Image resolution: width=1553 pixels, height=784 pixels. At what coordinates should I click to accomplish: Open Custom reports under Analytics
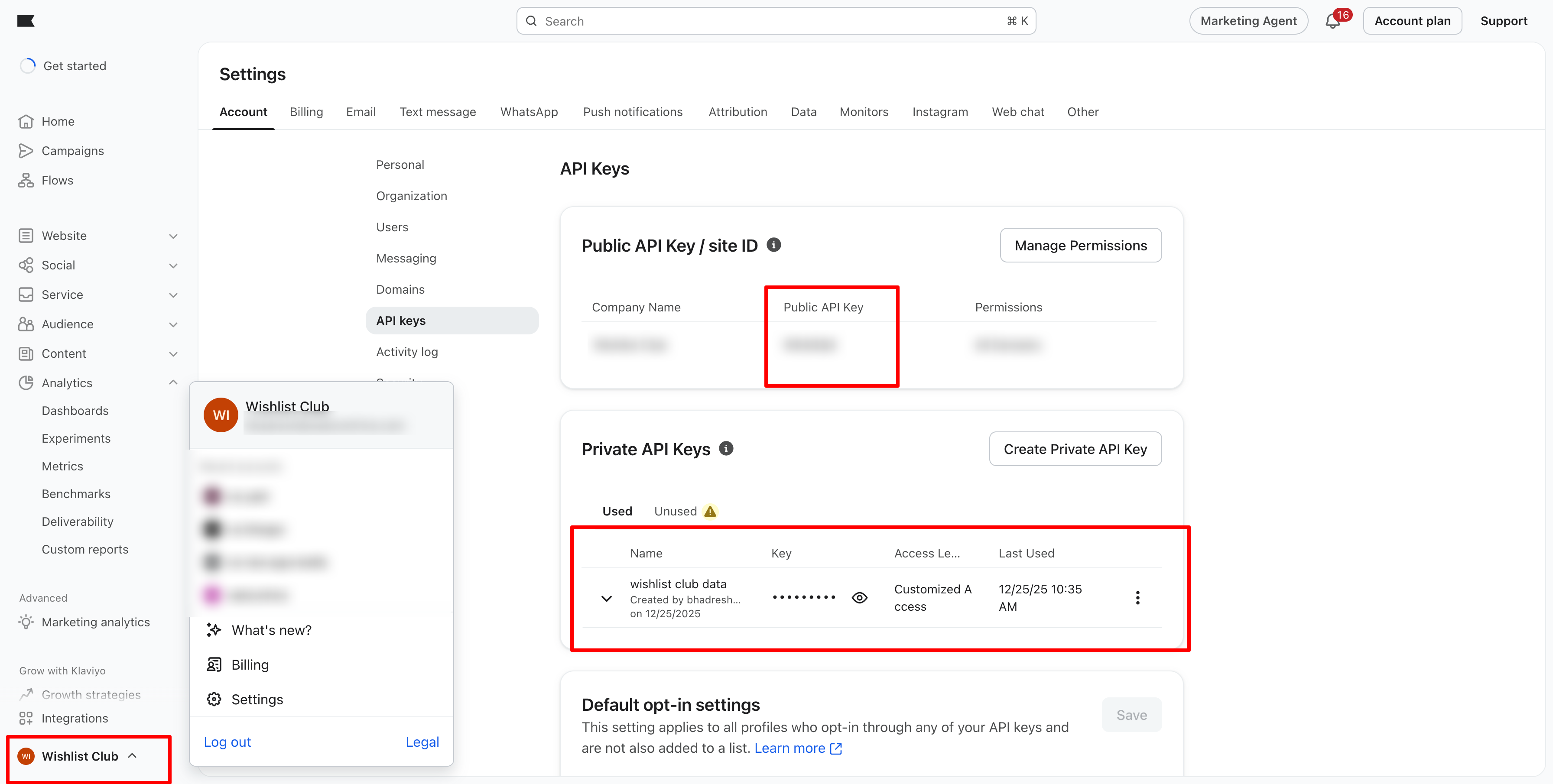coord(85,550)
